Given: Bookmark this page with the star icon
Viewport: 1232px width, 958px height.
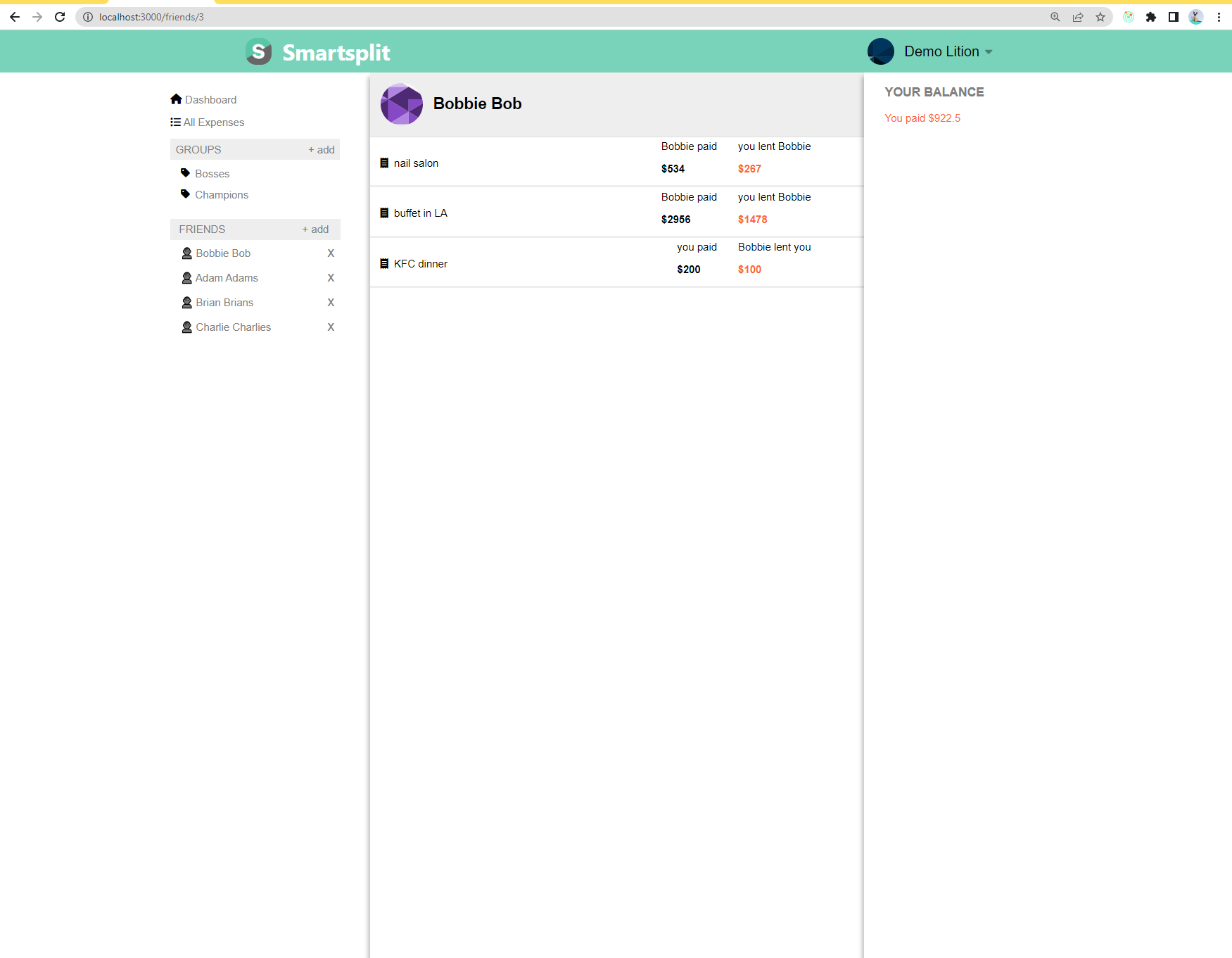Looking at the screenshot, I should tap(1100, 17).
